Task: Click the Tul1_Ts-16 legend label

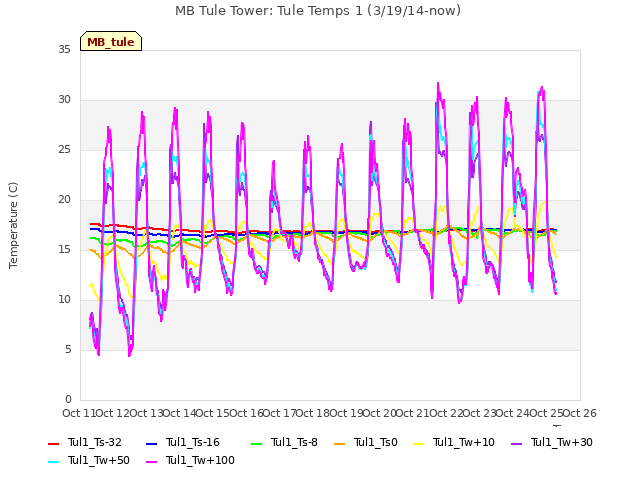Action: click(193, 442)
